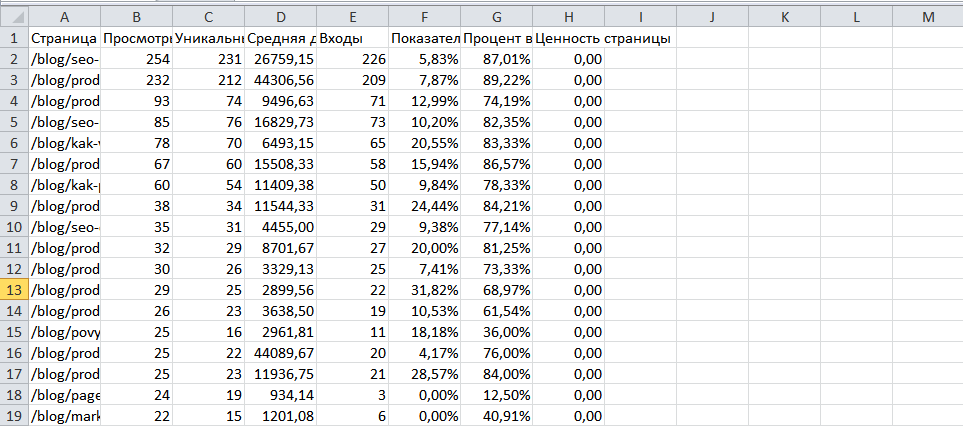Viewport: 963px width, 426px height.
Task: Click header cell 'Страница'
Action: (64, 38)
